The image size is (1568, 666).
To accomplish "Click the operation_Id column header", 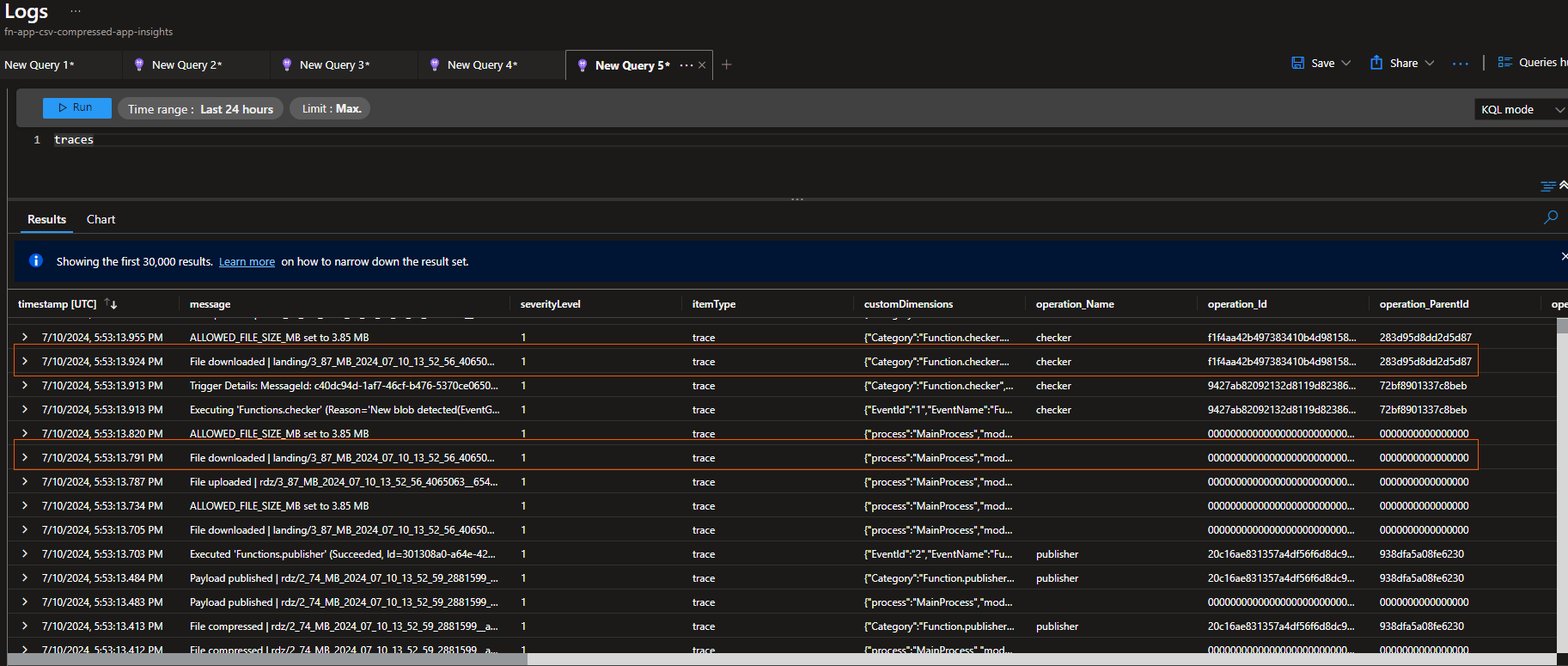I will click(x=1237, y=304).
